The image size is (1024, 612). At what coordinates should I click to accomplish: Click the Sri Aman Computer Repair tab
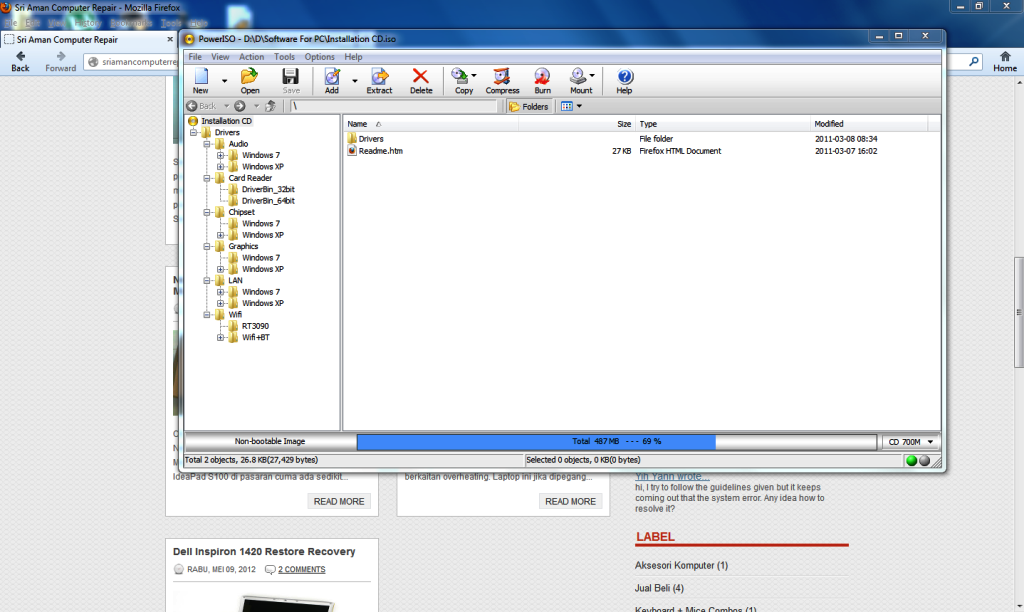(89, 39)
